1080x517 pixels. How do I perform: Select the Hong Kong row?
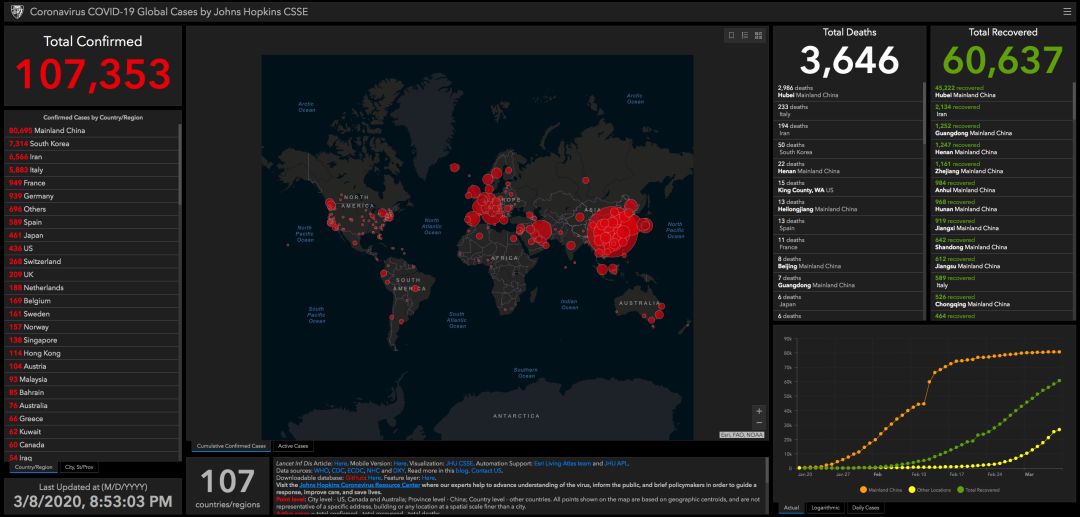pyautogui.click(x=92, y=353)
